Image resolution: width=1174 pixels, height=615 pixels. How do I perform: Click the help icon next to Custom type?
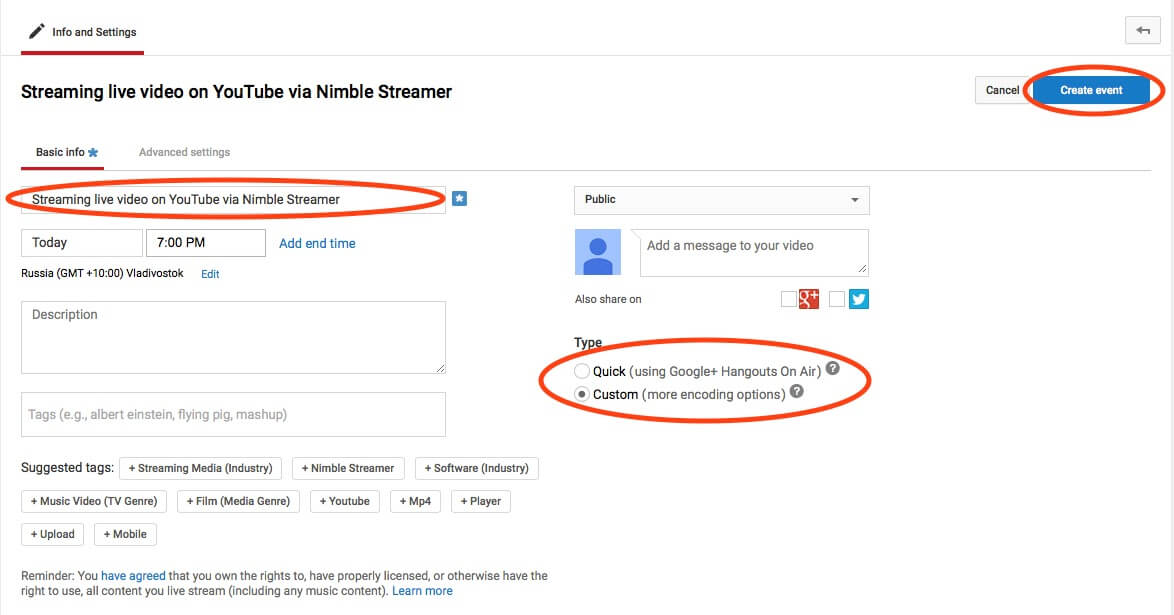click(x=797, y=391)
